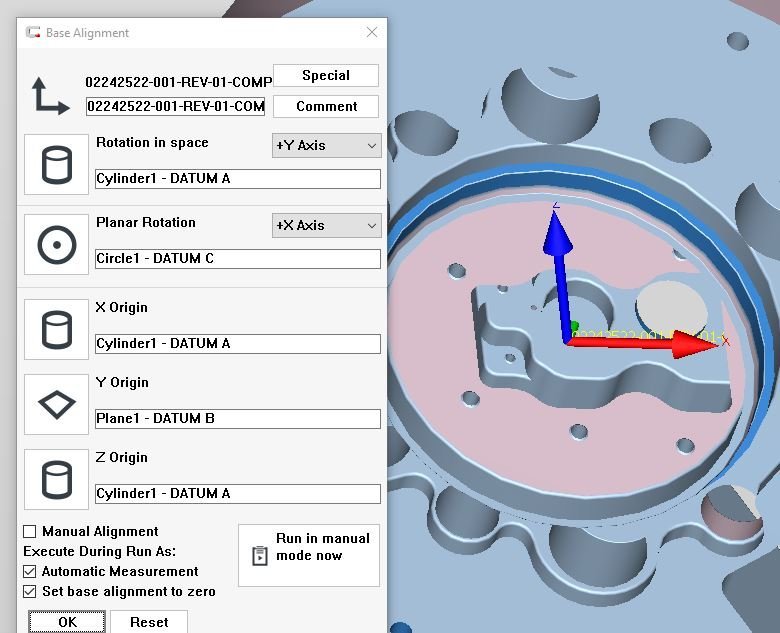Click the white circular pad on the model
Screen dimensions: 780x633
(x=672, y=309)
